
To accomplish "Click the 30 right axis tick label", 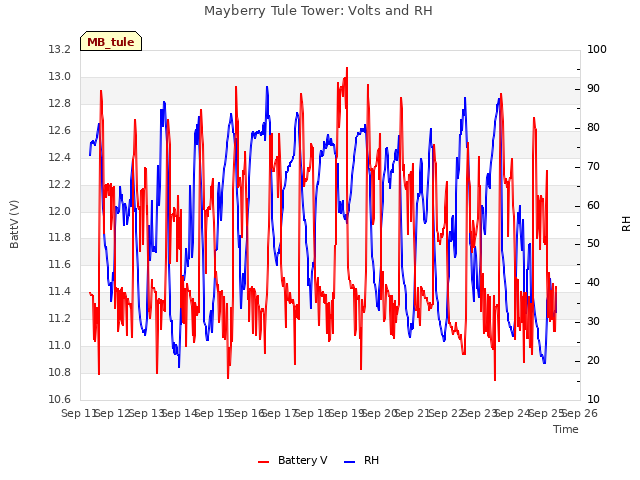I will [593, 322].
